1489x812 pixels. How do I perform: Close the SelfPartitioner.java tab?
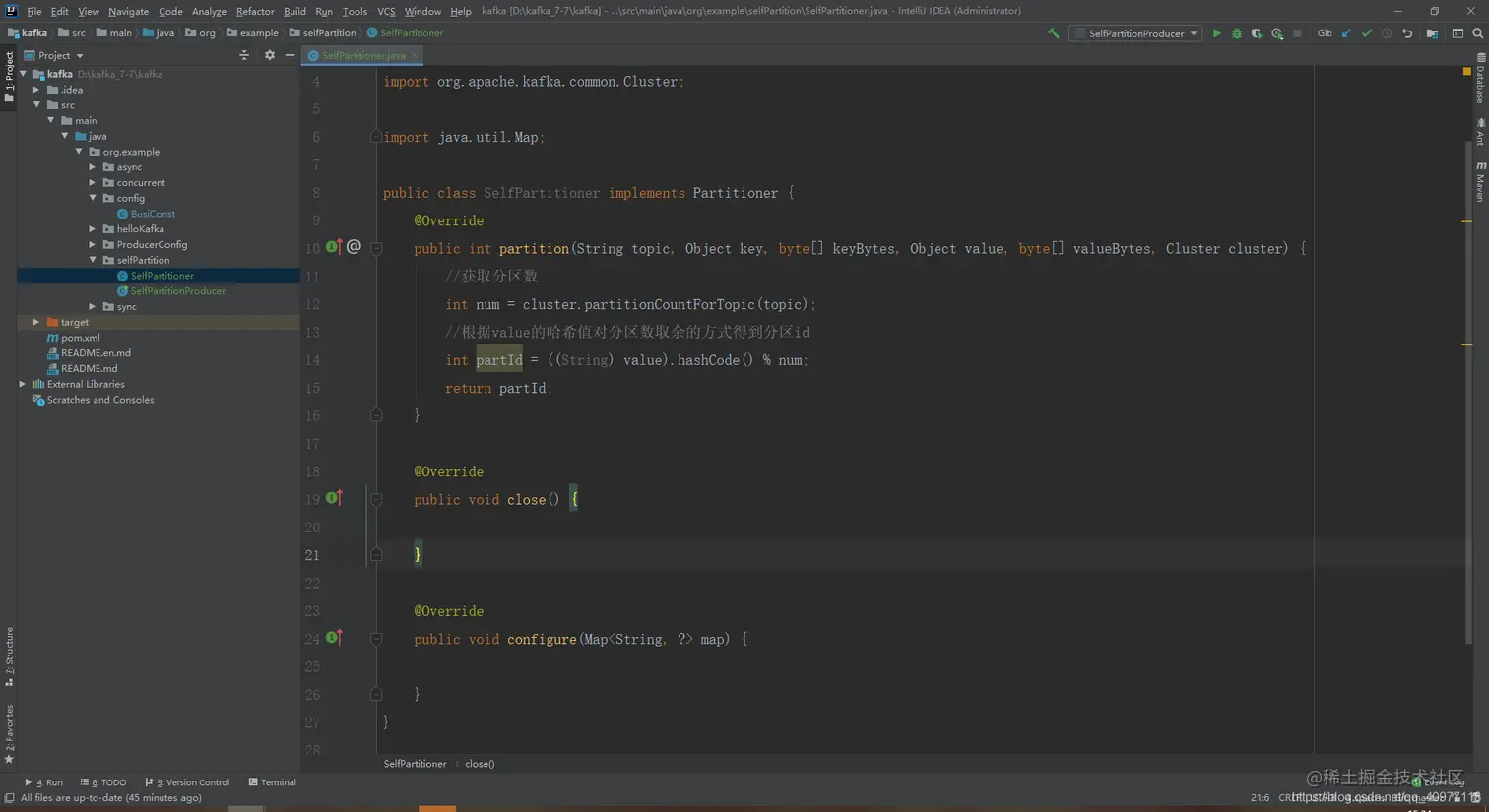(x=415, y=55)
